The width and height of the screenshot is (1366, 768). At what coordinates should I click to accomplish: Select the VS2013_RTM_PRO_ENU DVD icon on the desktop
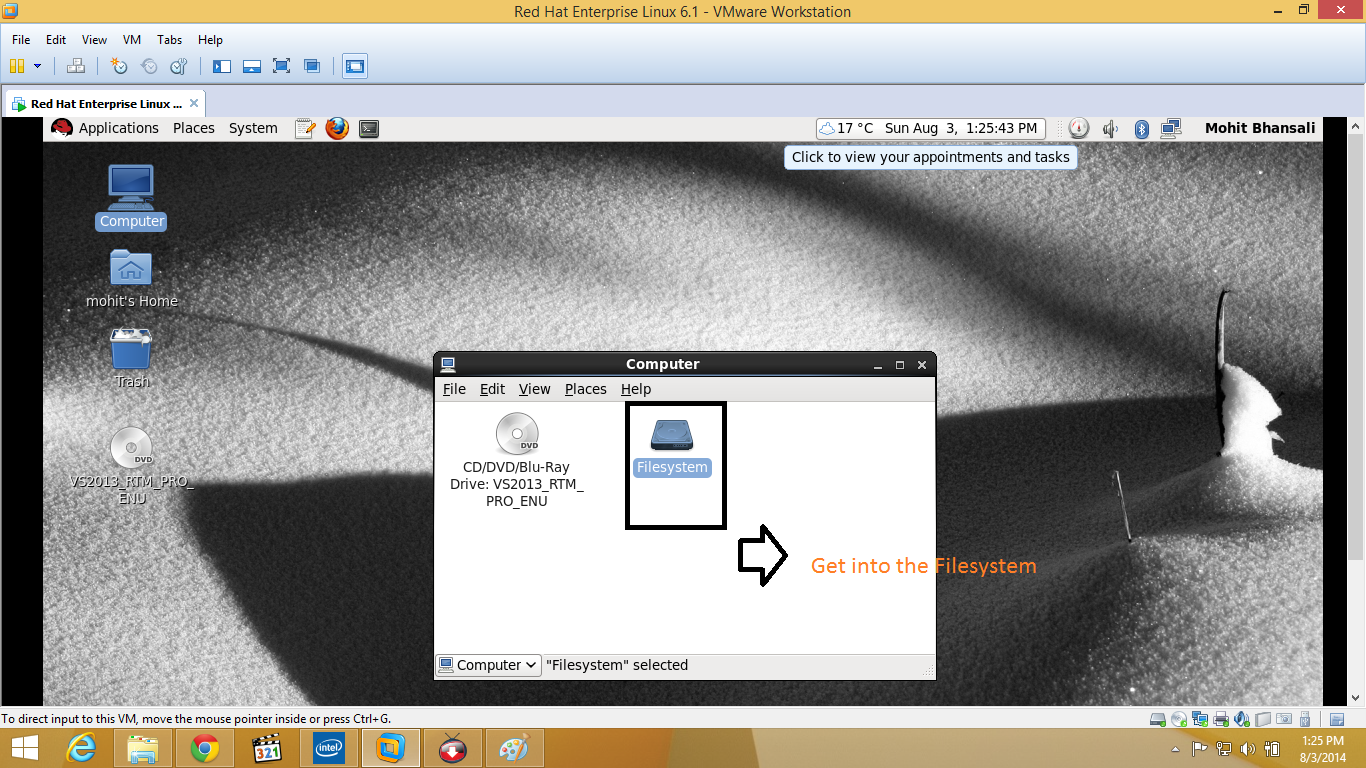pyautogui.click(x=131, y=467)
